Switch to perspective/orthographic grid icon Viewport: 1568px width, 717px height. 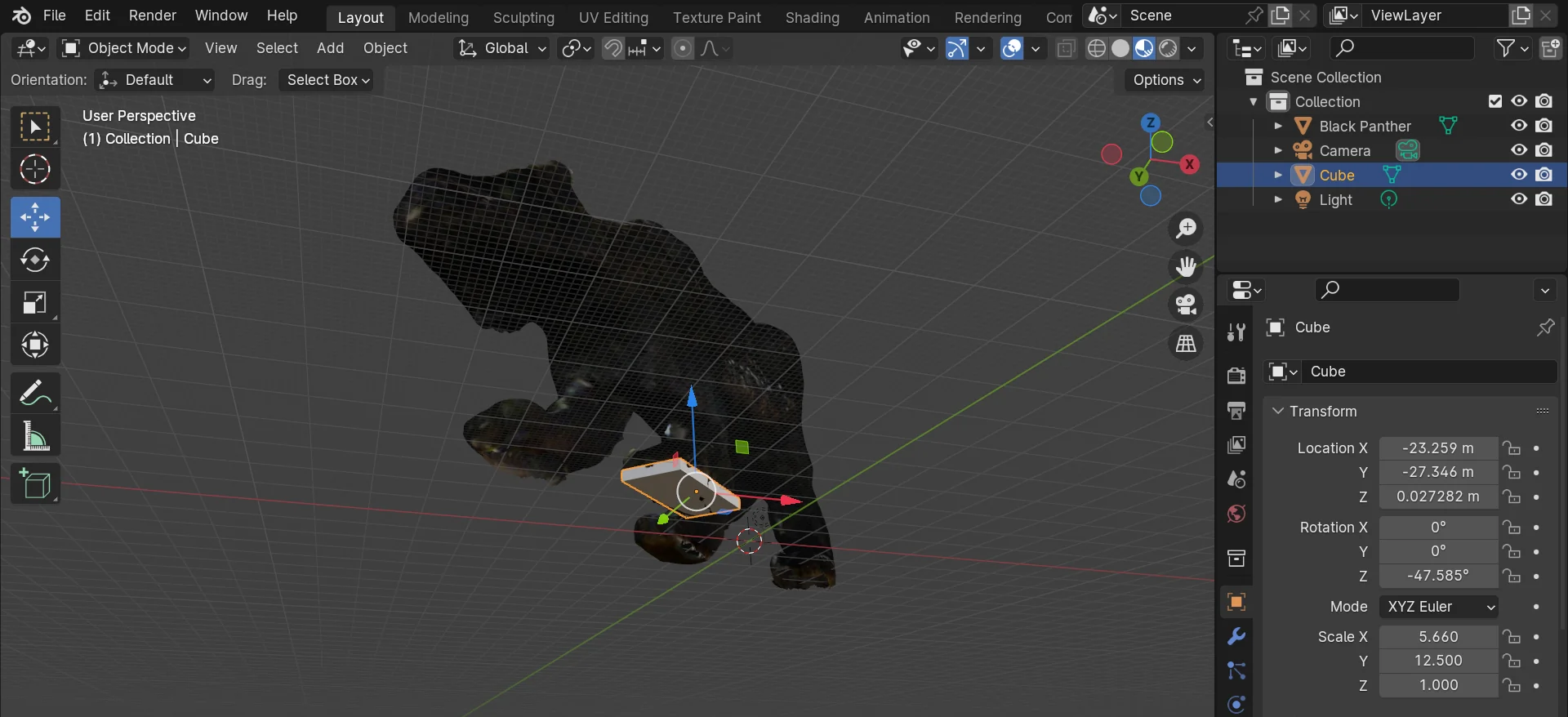point(1186,344)
